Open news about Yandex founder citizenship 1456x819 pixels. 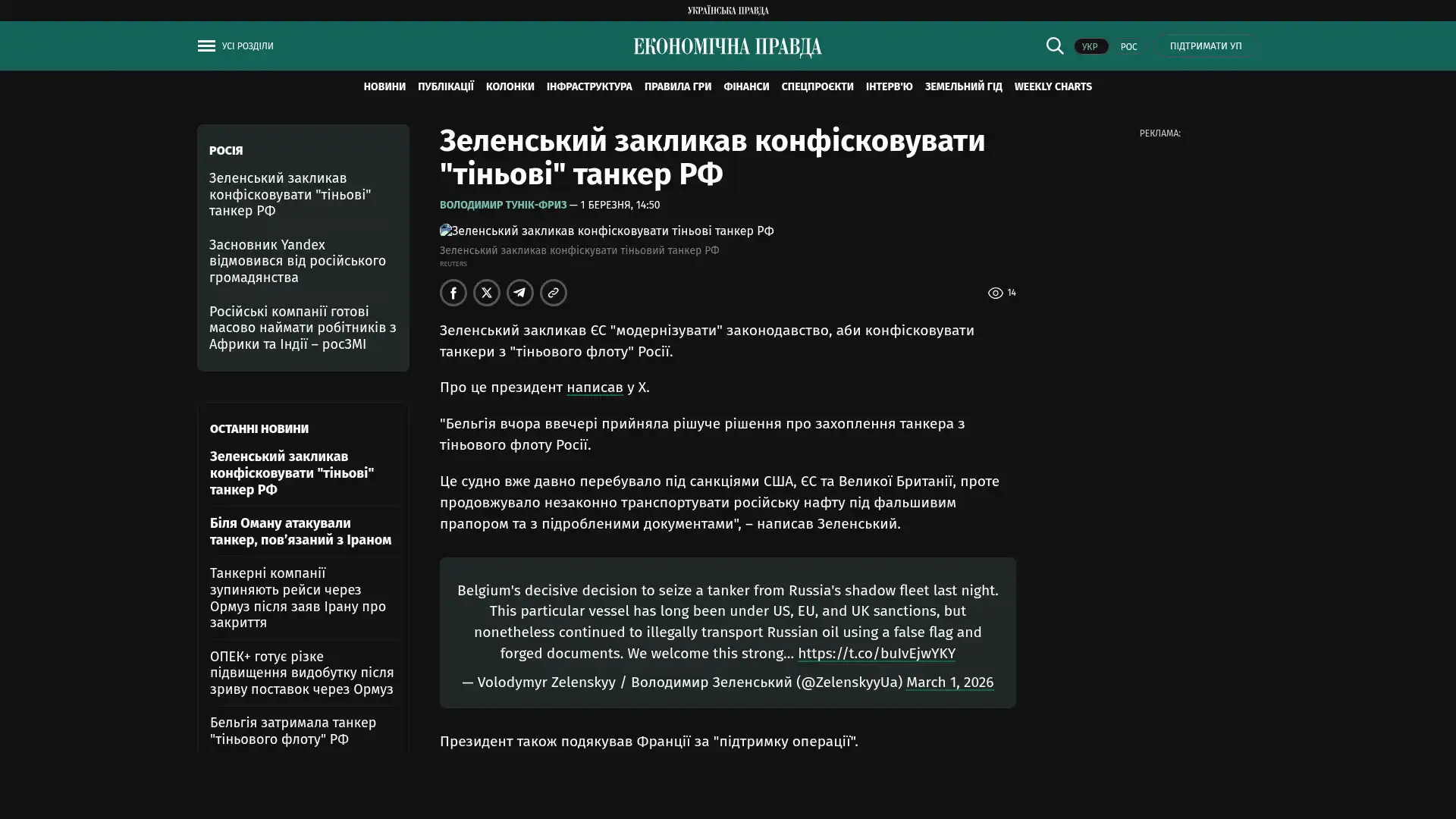click(297, 261)
